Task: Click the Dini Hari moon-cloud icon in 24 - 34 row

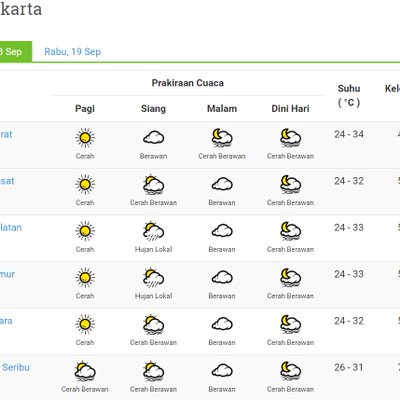Action: point(291,138)
